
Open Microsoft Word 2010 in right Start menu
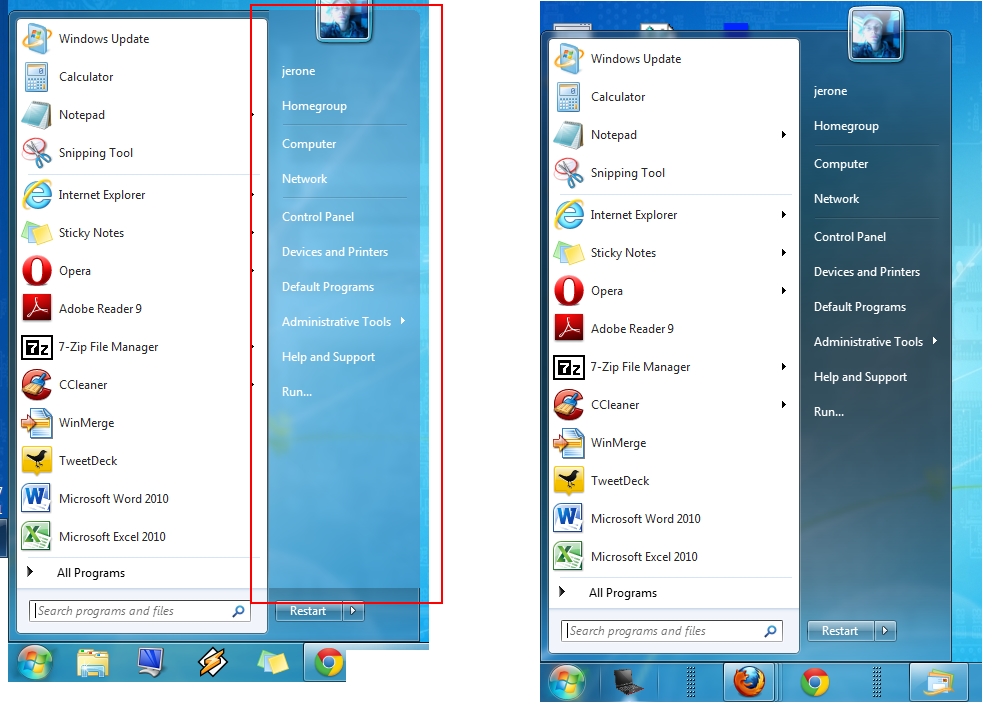pyautogui.click(x=645, y=519)
